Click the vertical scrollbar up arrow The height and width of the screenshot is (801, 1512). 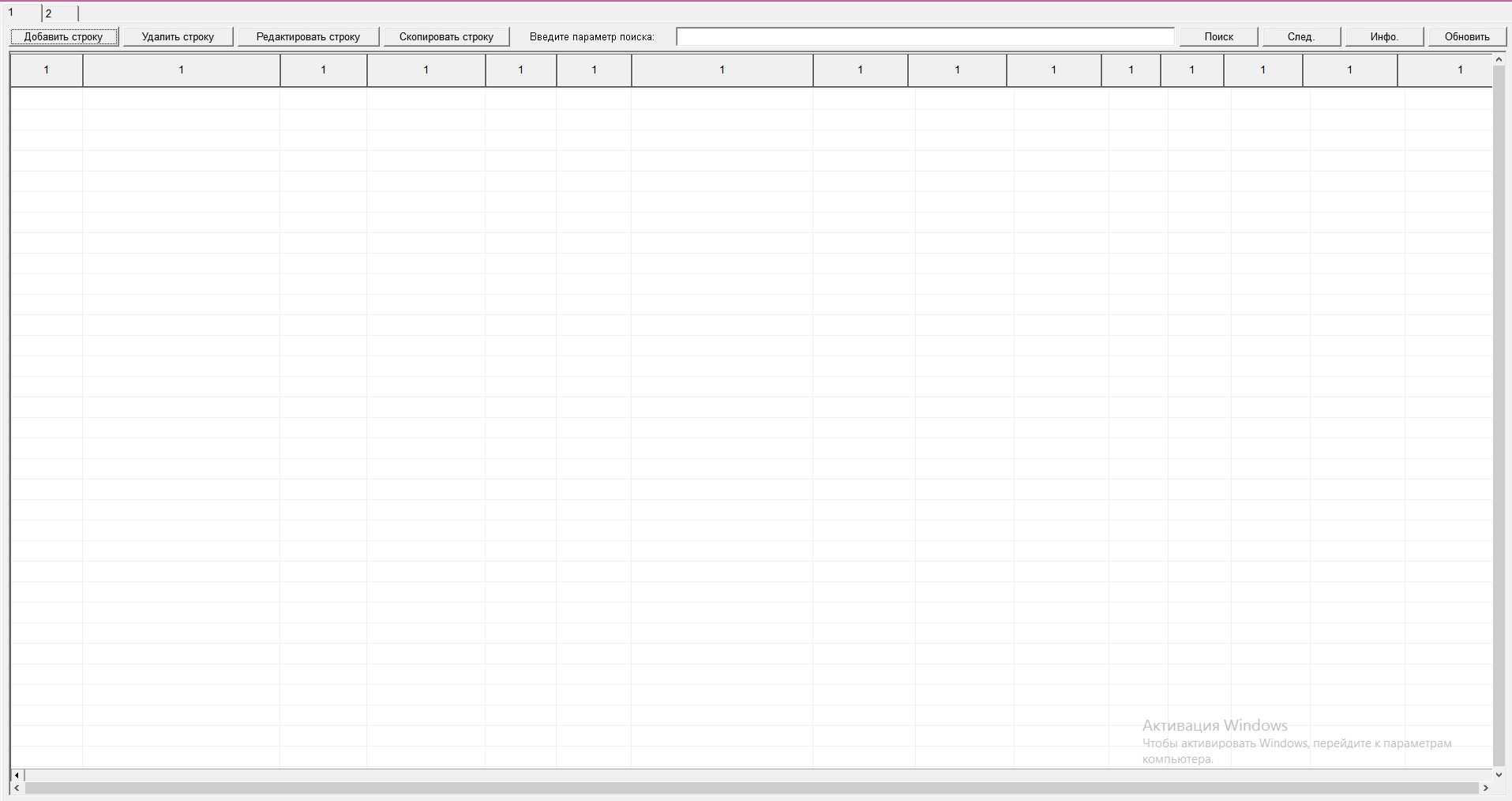(1499, 60)
